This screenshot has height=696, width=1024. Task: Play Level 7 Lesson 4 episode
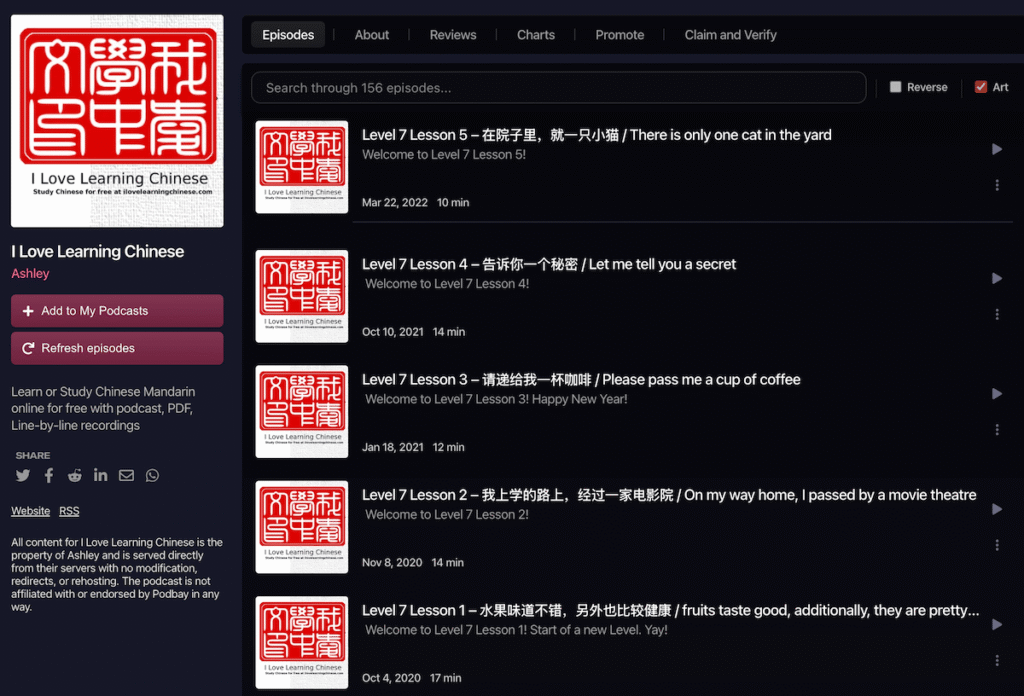997,278
